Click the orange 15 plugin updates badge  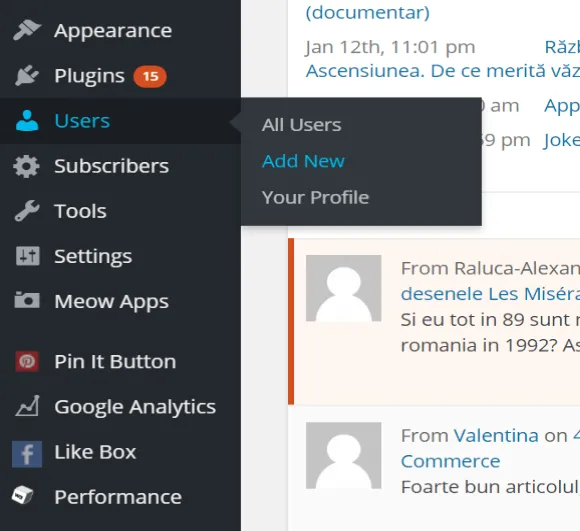tap(150, 77)
